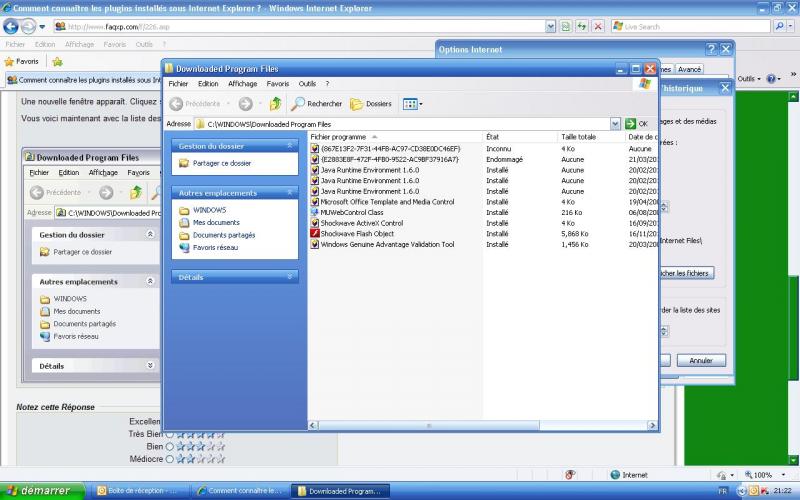Click the Downloaded Program taskbar button
The height and width of the screenshot is (500, 800).
pyautogui.click(x=341, y=491)
